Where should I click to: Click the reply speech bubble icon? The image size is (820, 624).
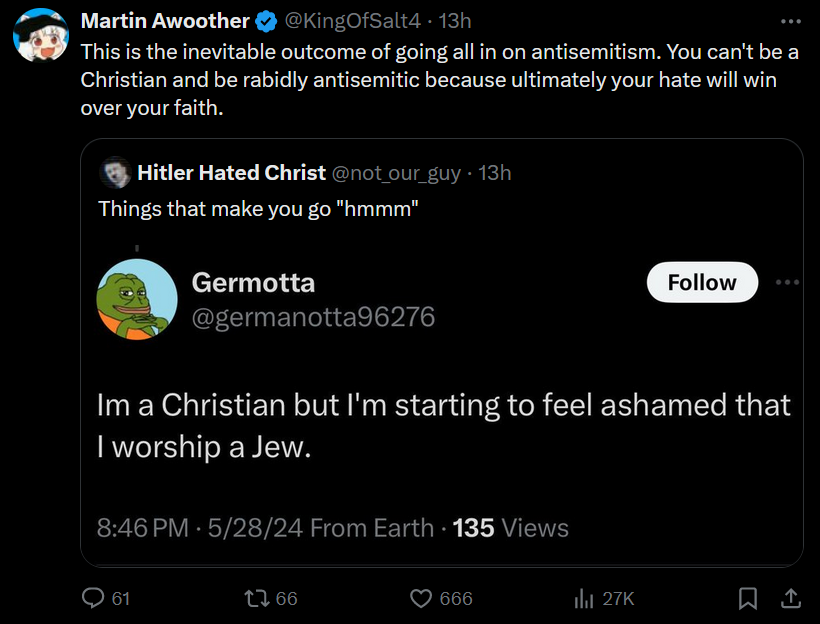[93, 598]
